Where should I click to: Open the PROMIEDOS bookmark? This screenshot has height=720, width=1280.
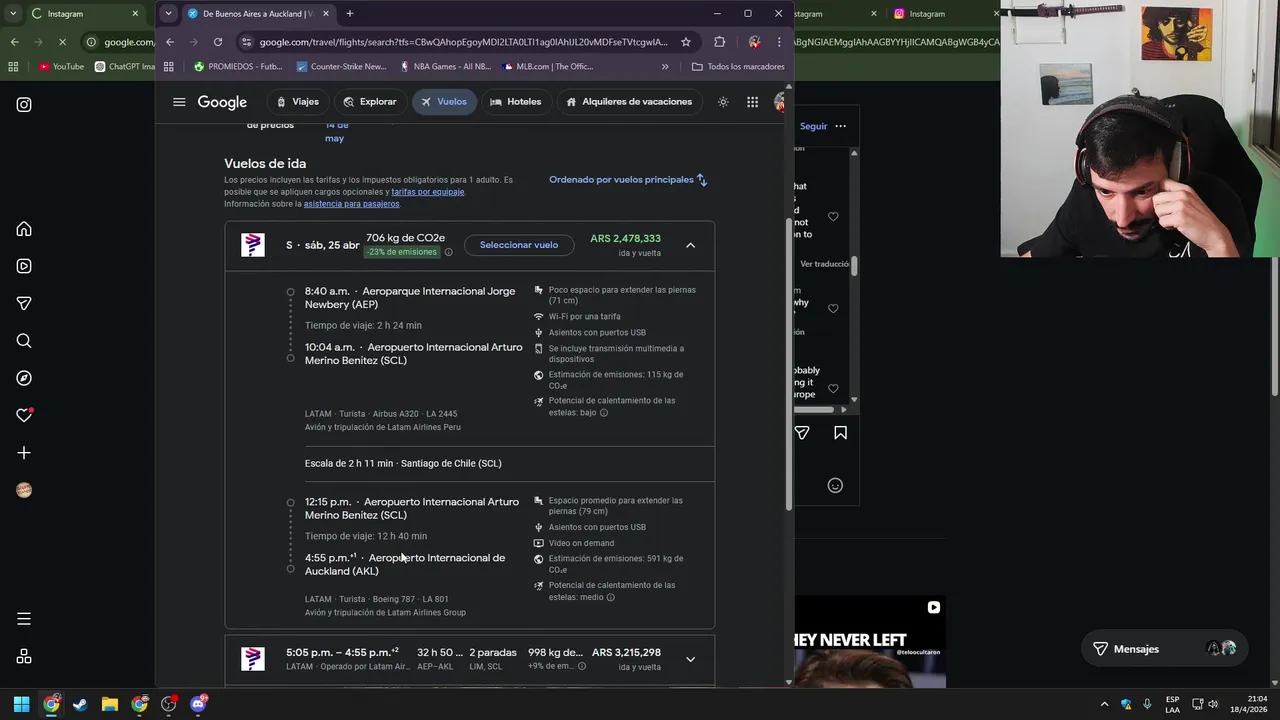(238, 67)
